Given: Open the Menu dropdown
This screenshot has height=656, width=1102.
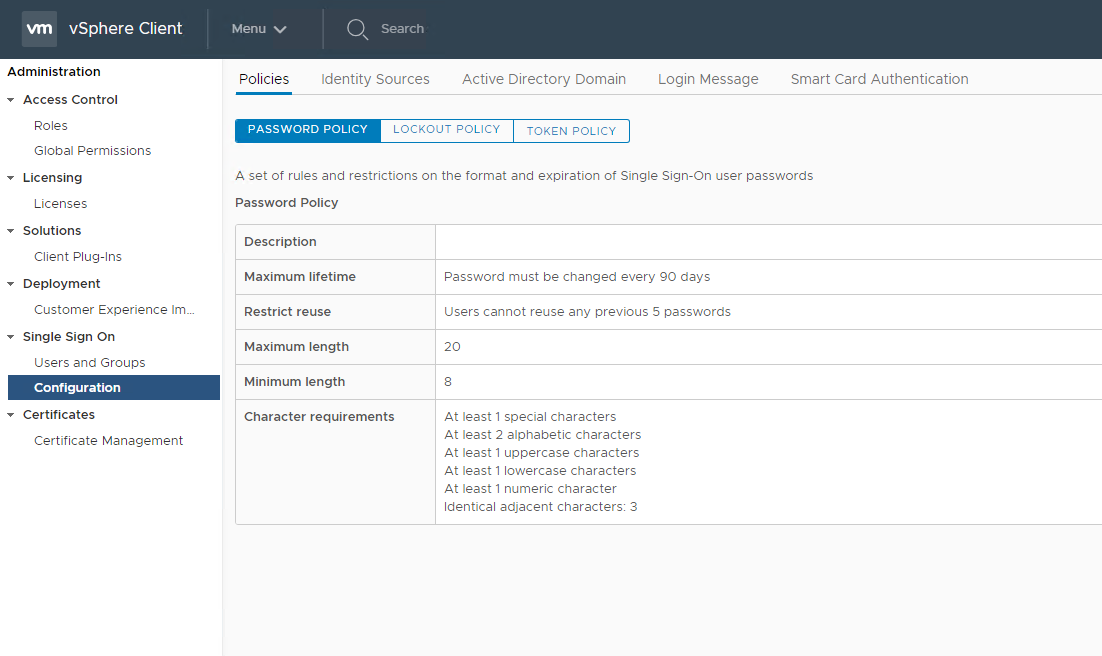Looking at the screenshot, I should 259,29.
